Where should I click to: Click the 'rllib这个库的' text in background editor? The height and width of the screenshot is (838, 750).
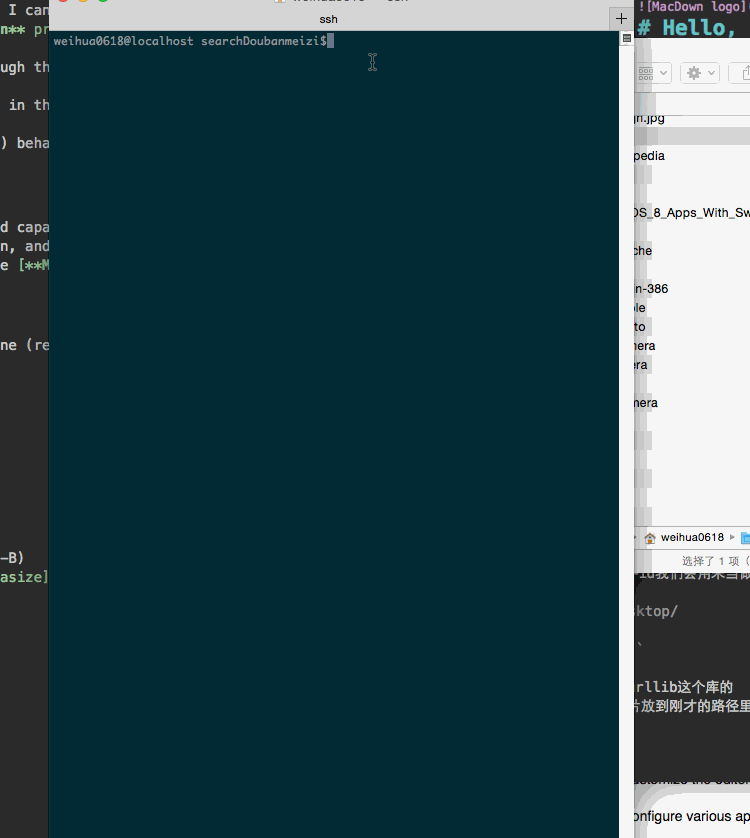coord(683,687)
